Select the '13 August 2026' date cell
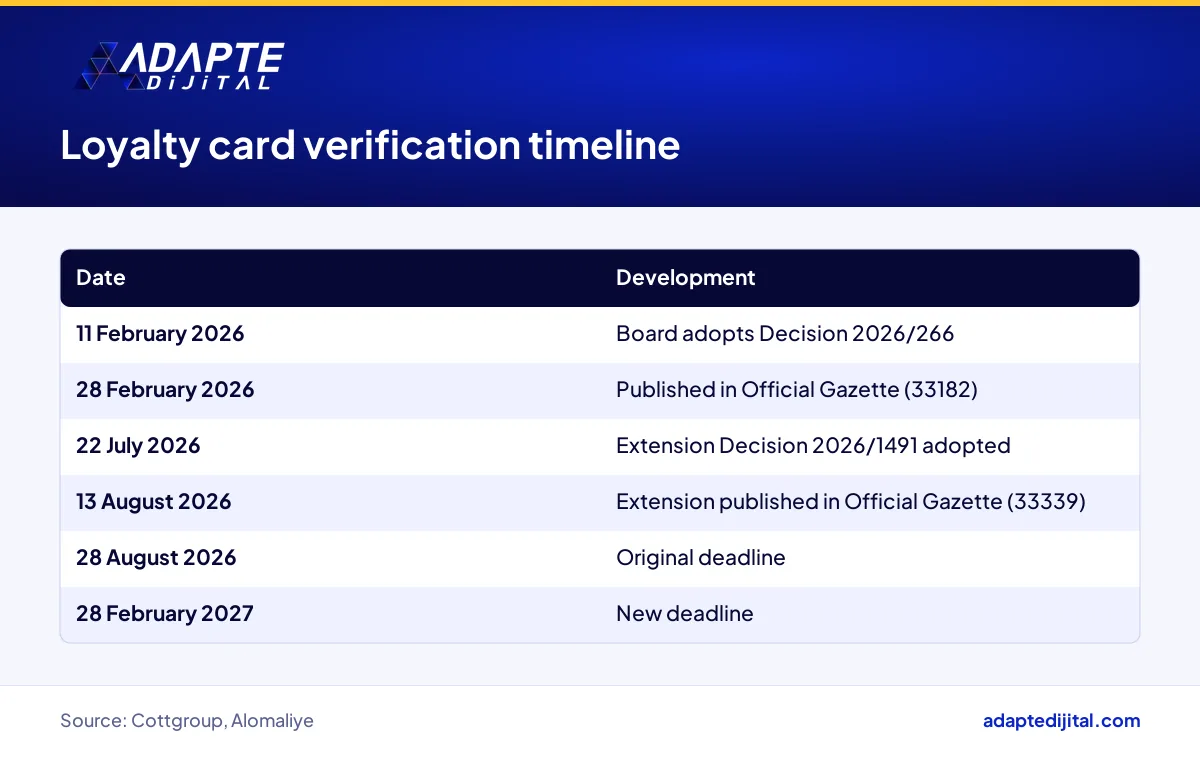Screen dimensions: 1200x771 coord(154,502)
